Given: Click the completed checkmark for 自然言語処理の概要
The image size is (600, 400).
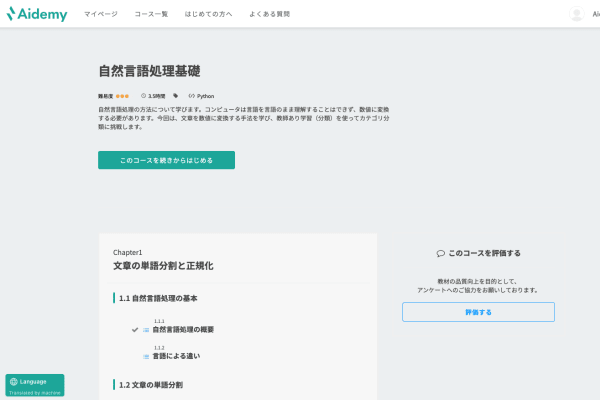Looking at the screenshot, I should (135, 330).
